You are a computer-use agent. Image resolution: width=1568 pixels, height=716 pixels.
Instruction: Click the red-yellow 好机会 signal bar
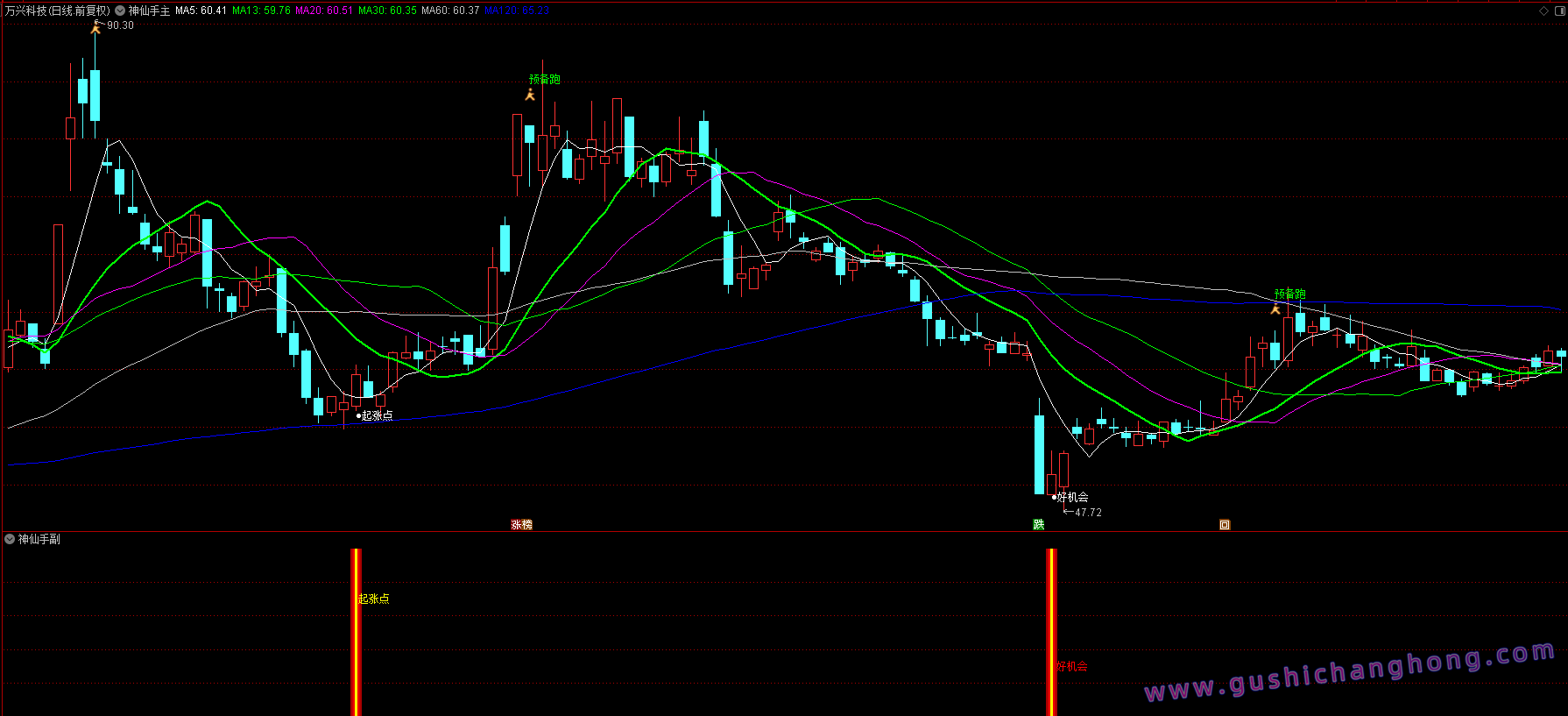[x=1051, y=631]
